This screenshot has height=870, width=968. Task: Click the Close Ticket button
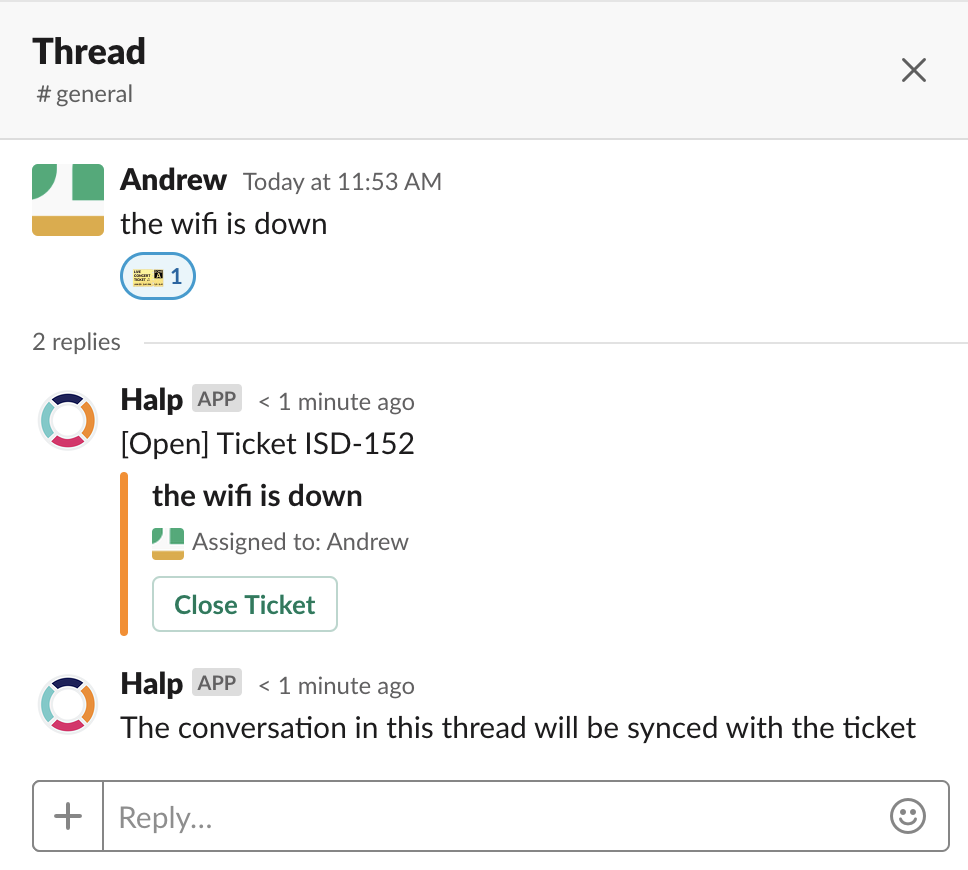245,604
